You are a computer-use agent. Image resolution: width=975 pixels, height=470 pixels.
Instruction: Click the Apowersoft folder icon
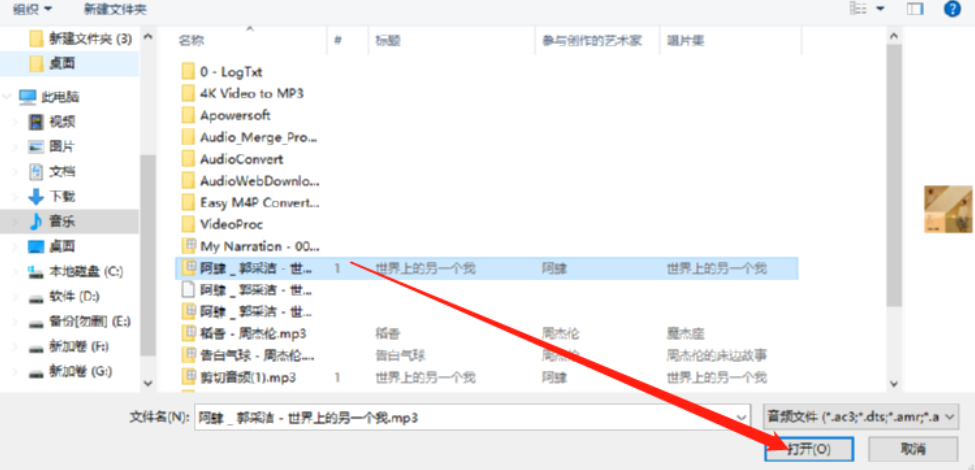[188, 115]
